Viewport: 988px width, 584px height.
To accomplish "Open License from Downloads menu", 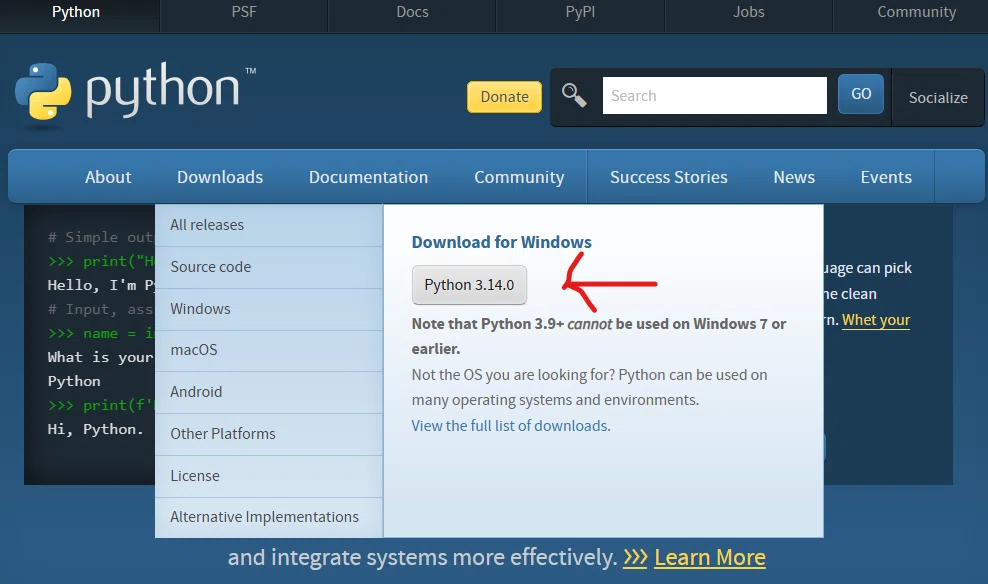I will coord(269,476).
